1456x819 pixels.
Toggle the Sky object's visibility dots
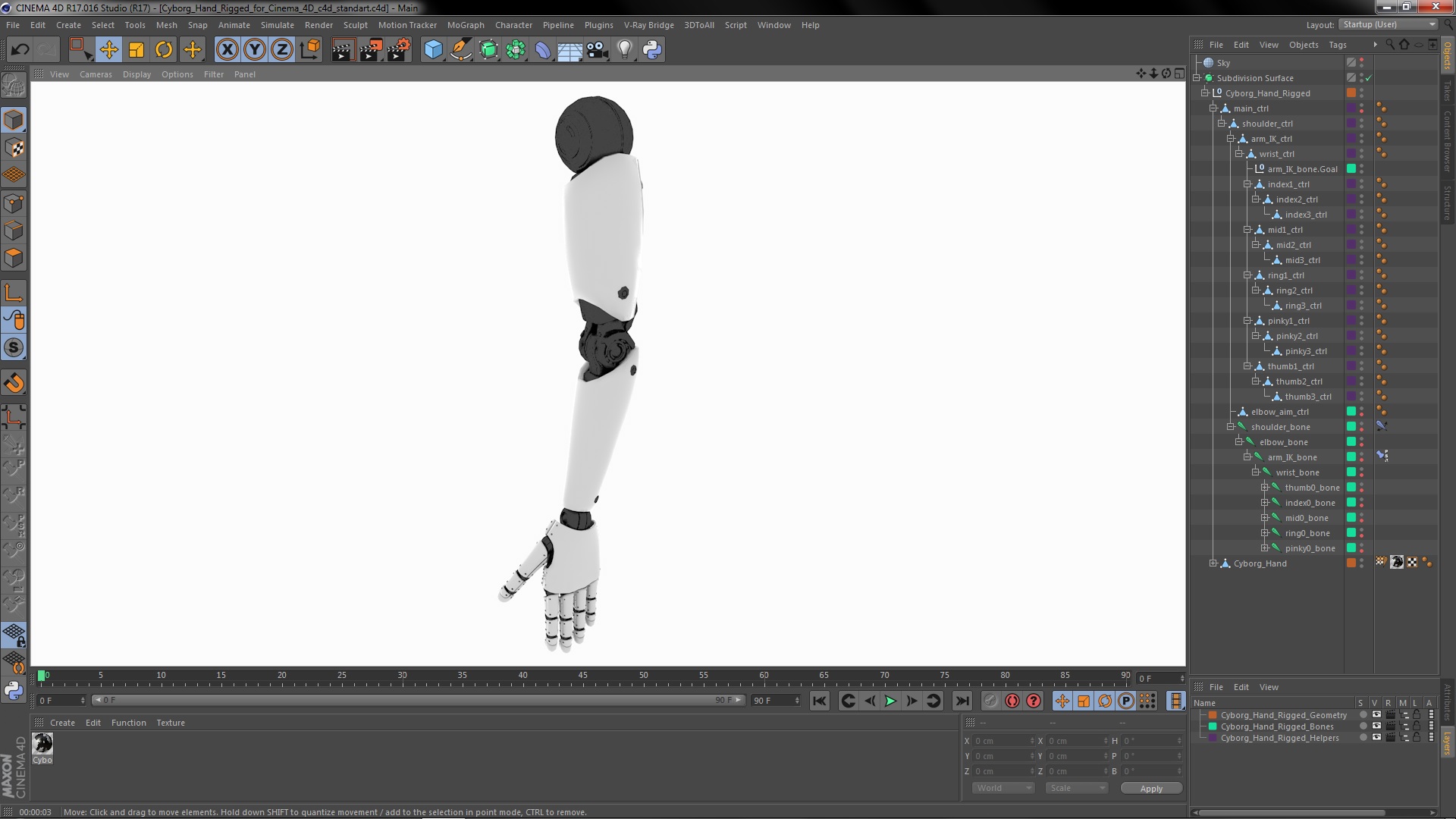(1362, 63)
